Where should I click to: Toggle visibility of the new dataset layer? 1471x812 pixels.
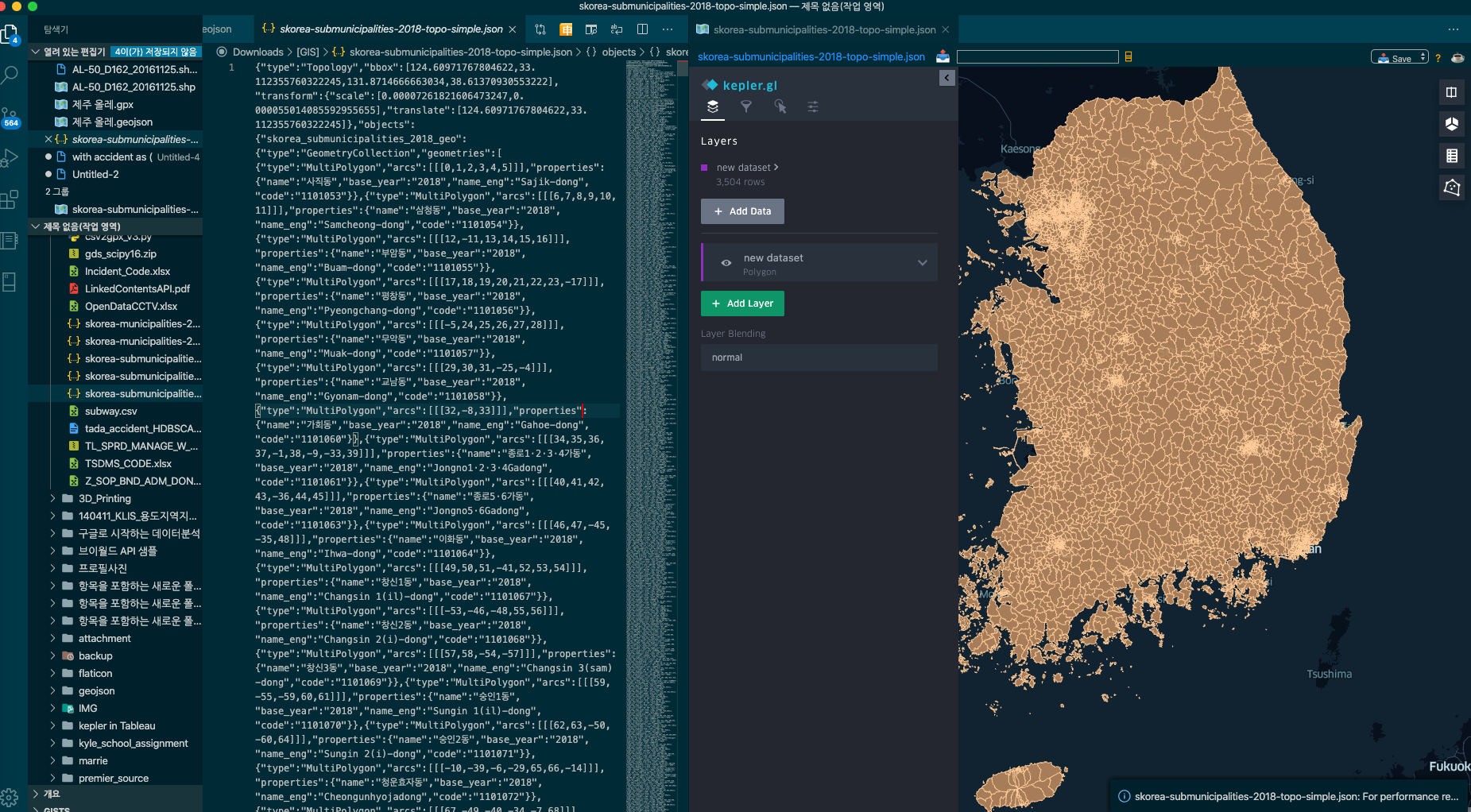726,262
